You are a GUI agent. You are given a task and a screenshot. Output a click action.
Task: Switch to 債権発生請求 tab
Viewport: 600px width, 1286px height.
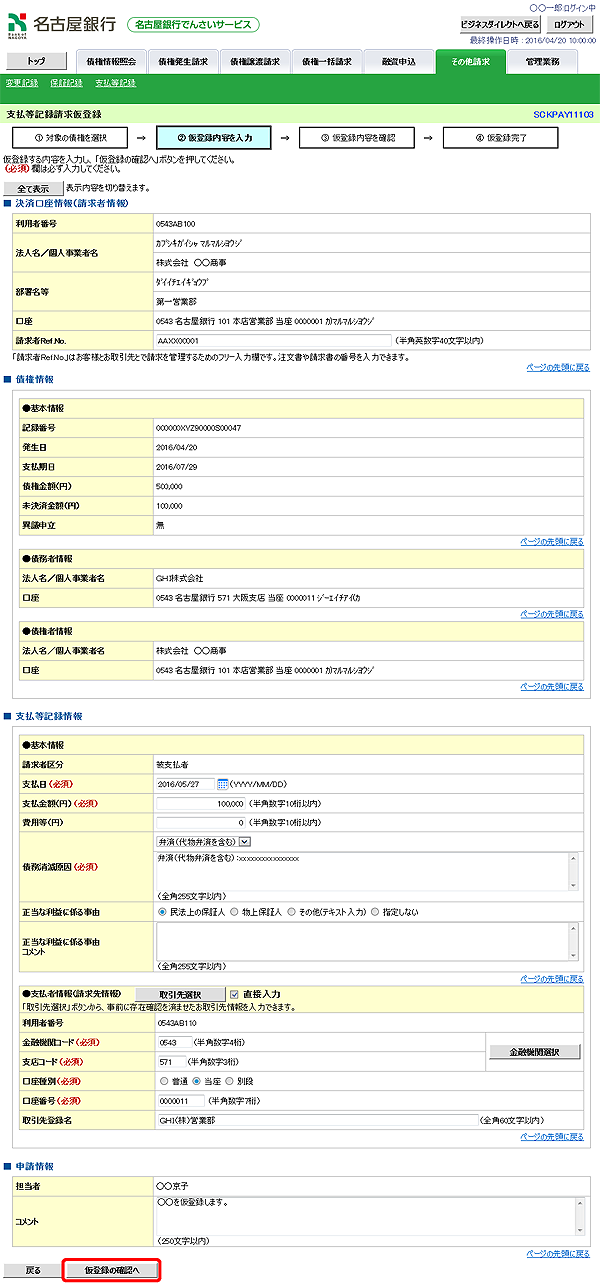(x=182, y=62)
